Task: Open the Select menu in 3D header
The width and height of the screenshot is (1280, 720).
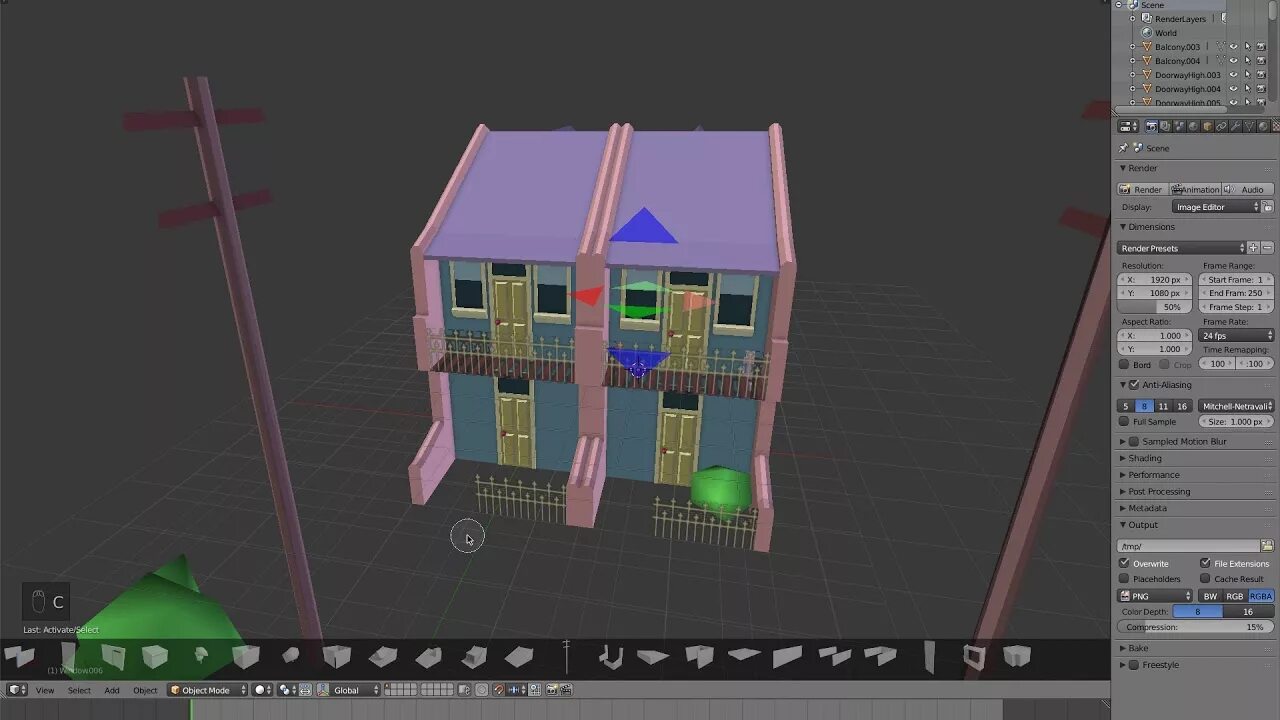Action: click(79, 690)
